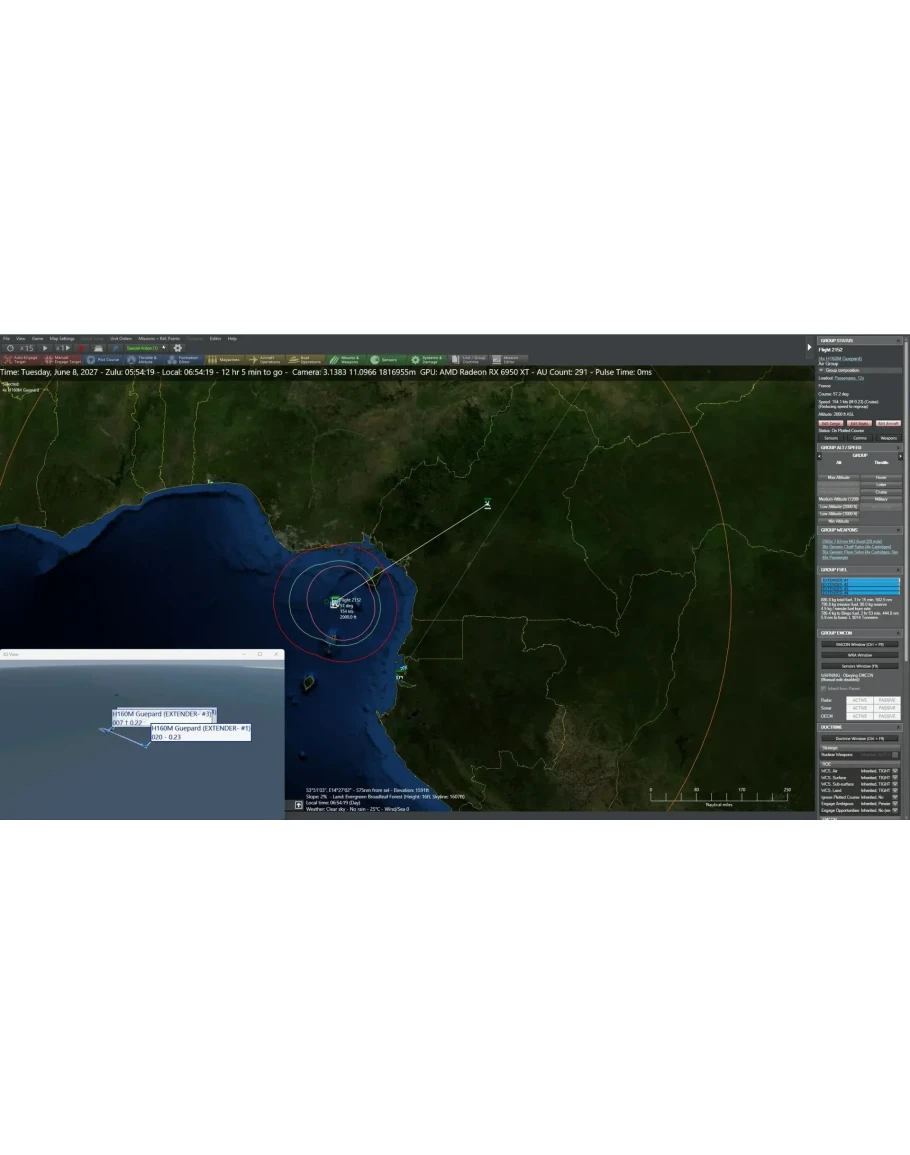Image resolution: width=910 pixels, height=1155 pixels.
Task: Open the Magazines toolbar button
Action: click(x=224, y=359)
